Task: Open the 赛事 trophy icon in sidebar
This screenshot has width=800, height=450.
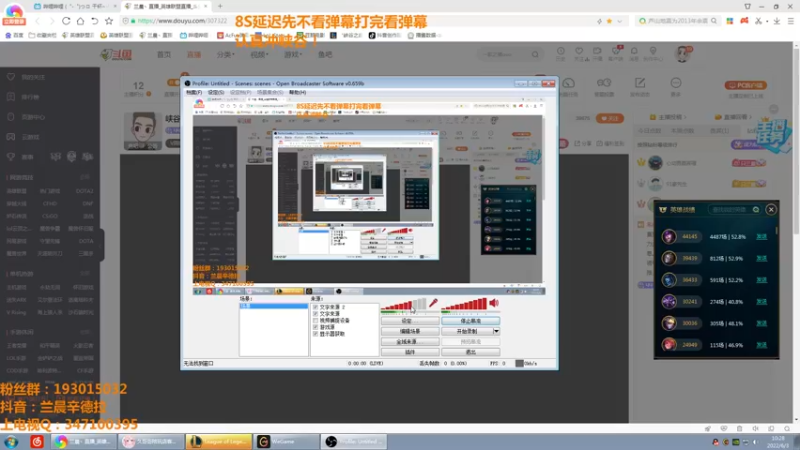Action: coord(11,157)
